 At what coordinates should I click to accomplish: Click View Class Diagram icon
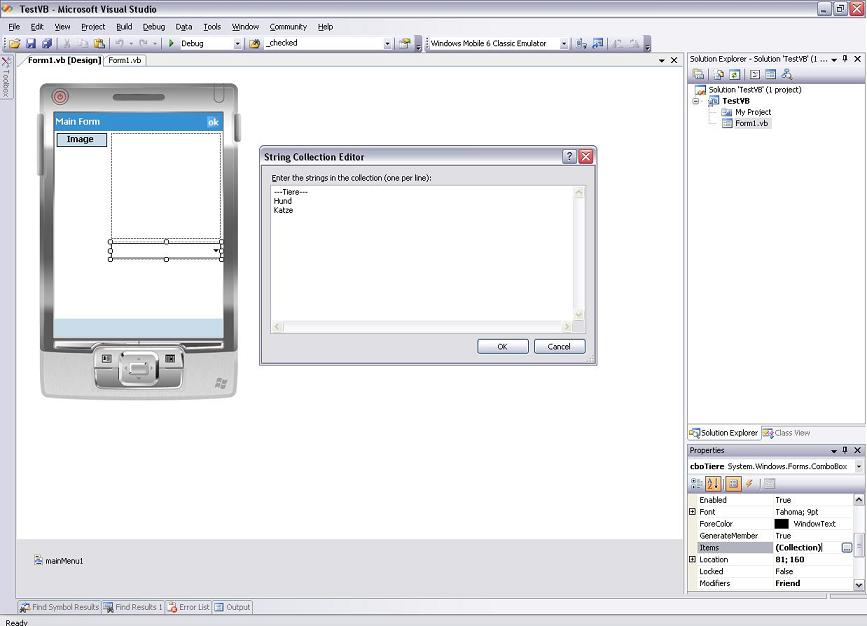787,74
